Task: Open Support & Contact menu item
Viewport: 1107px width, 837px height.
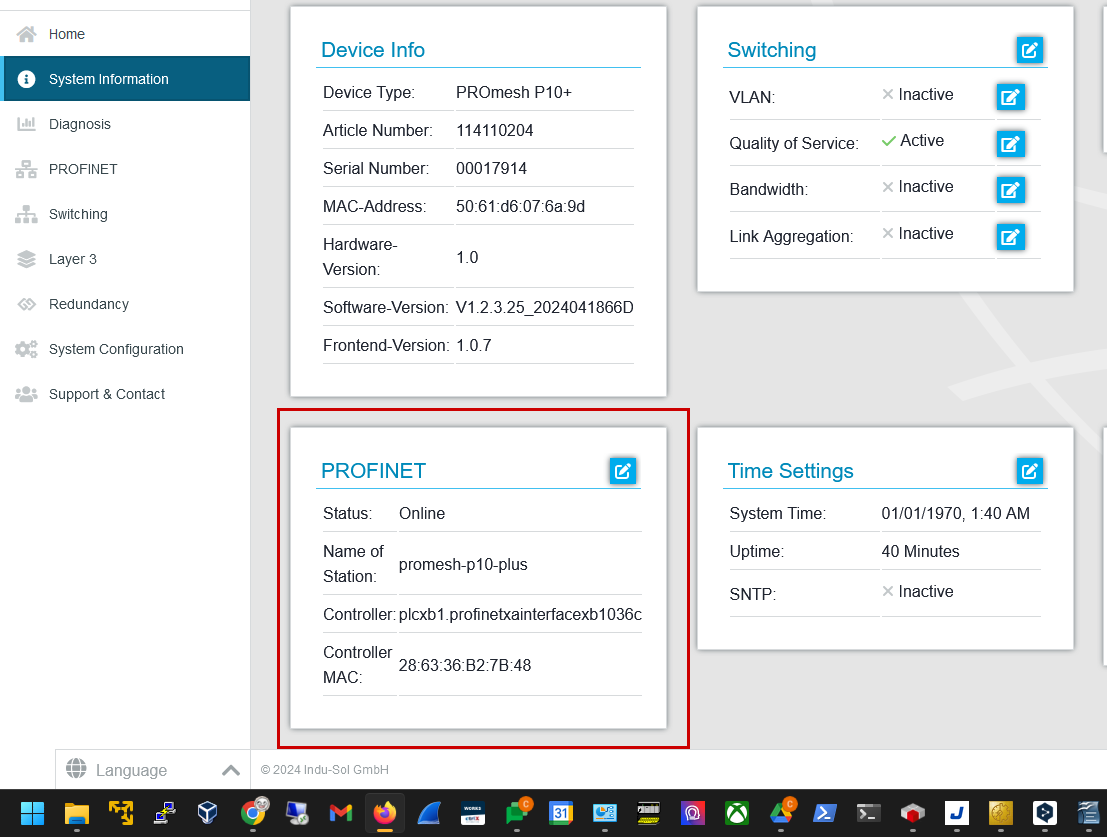Action: 125,394
